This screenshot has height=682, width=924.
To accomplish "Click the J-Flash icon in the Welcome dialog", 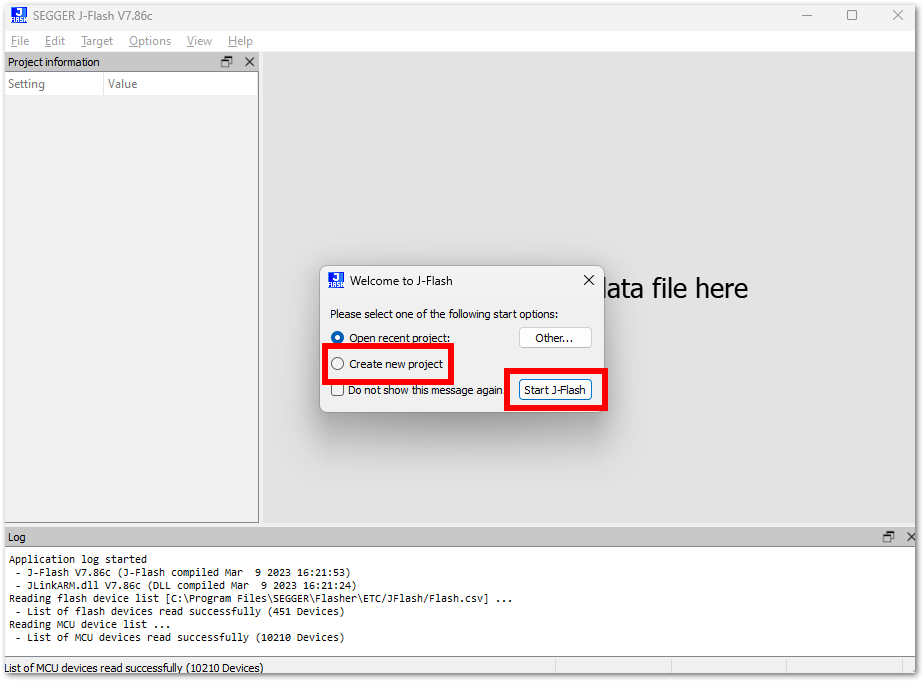I will [x=336, y=281].
